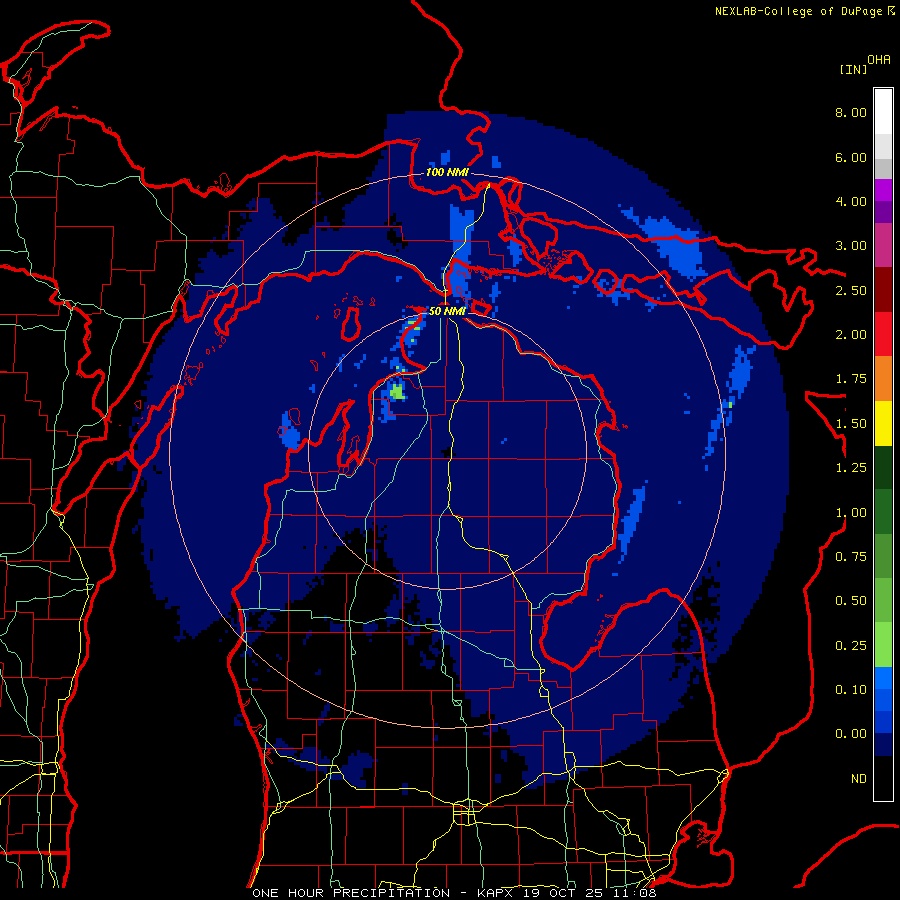
Task: Click the 1.75 legend value
Action: pos(851,379)
